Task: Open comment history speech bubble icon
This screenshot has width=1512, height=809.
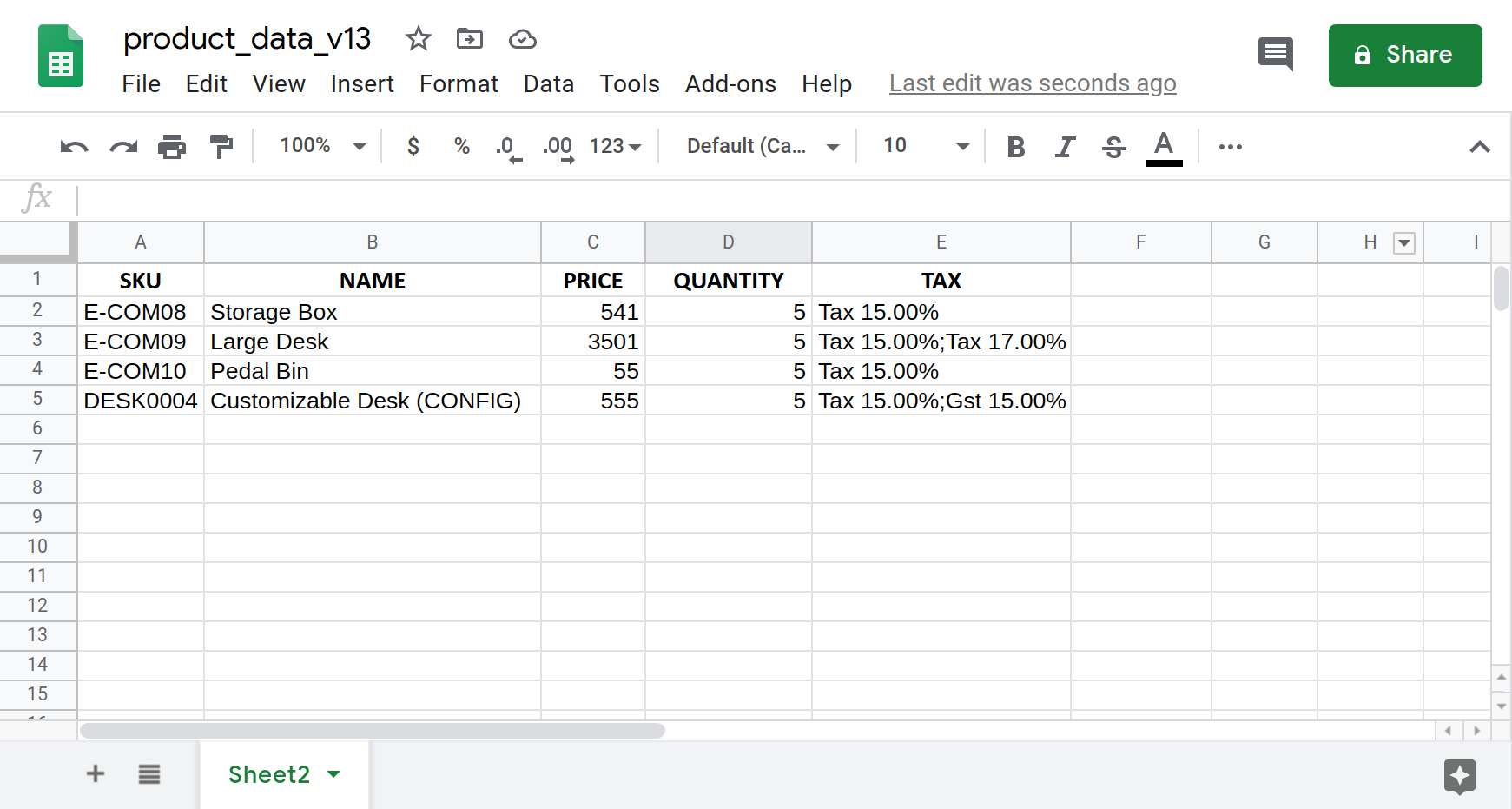Action: tap(1276, 55)
